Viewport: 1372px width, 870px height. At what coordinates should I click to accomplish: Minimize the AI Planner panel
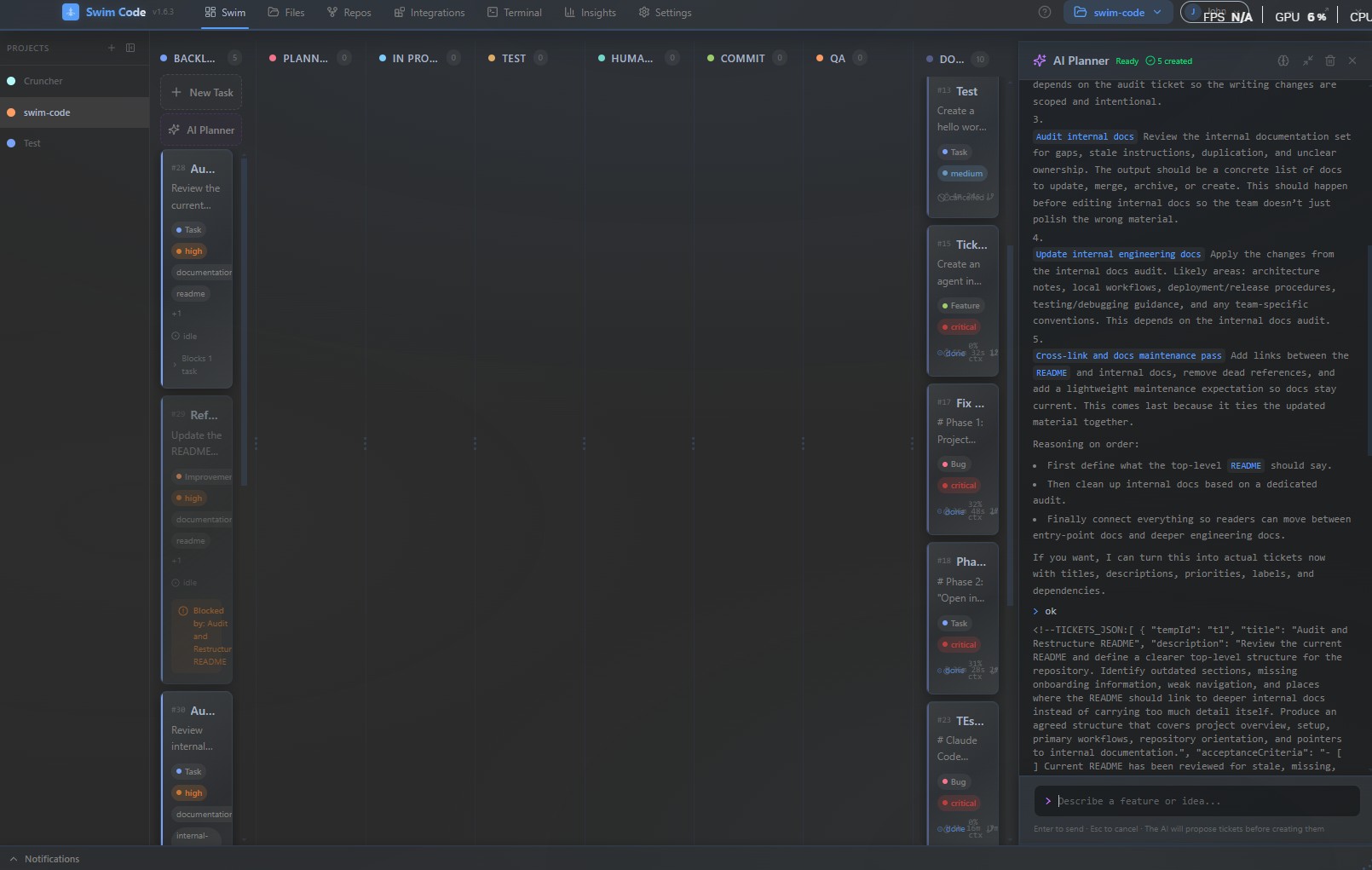tap(1306, 60)
